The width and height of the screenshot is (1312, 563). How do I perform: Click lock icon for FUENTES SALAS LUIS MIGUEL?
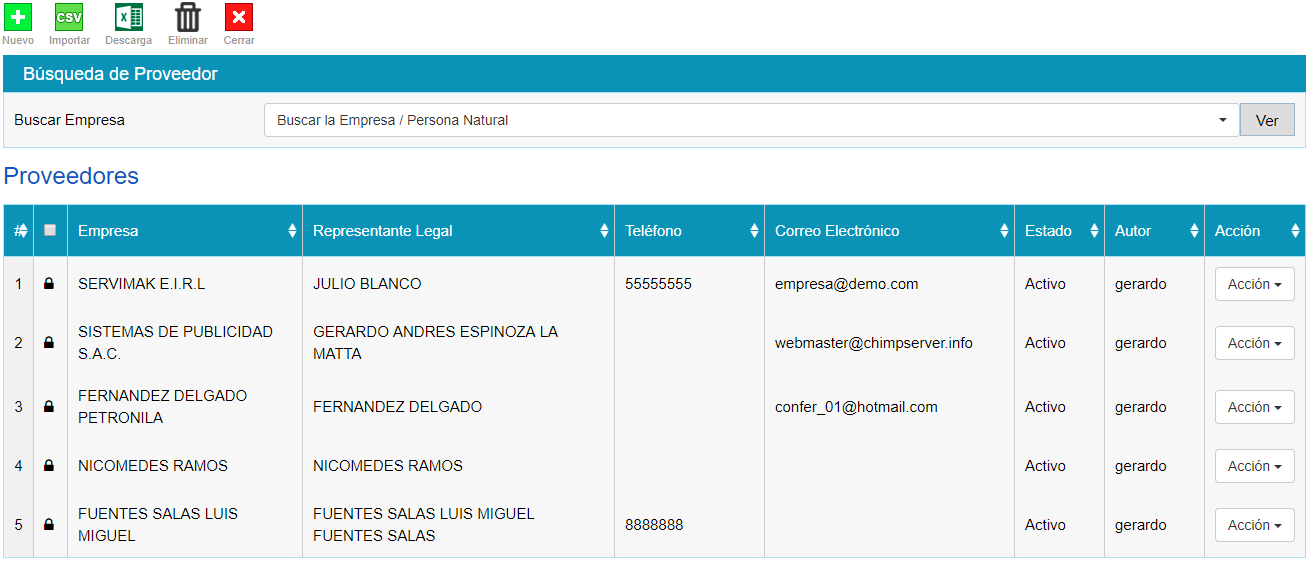point(49,525)
